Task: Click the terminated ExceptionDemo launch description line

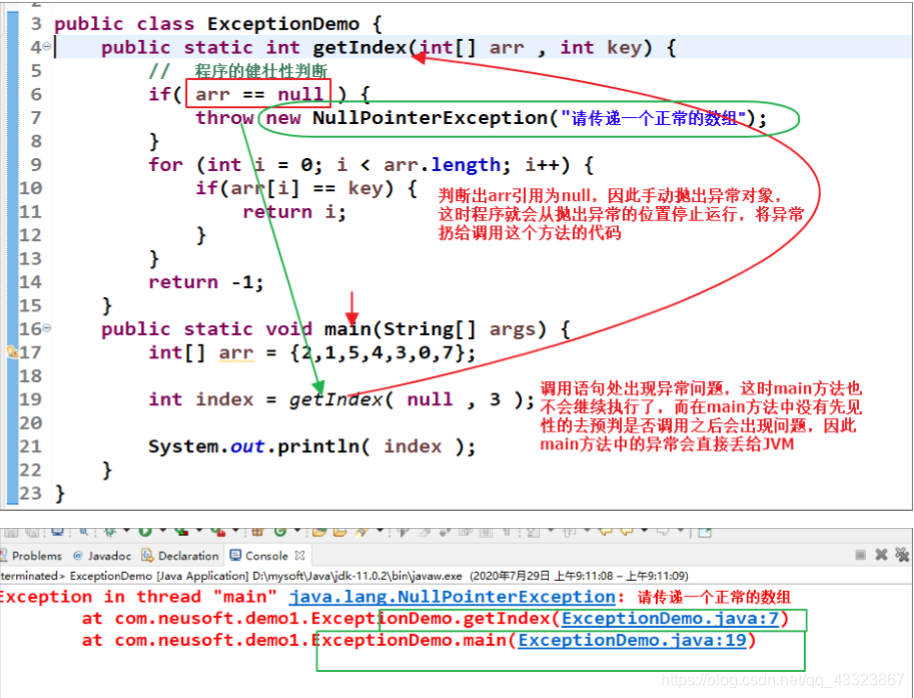Action: pos(344,576)
